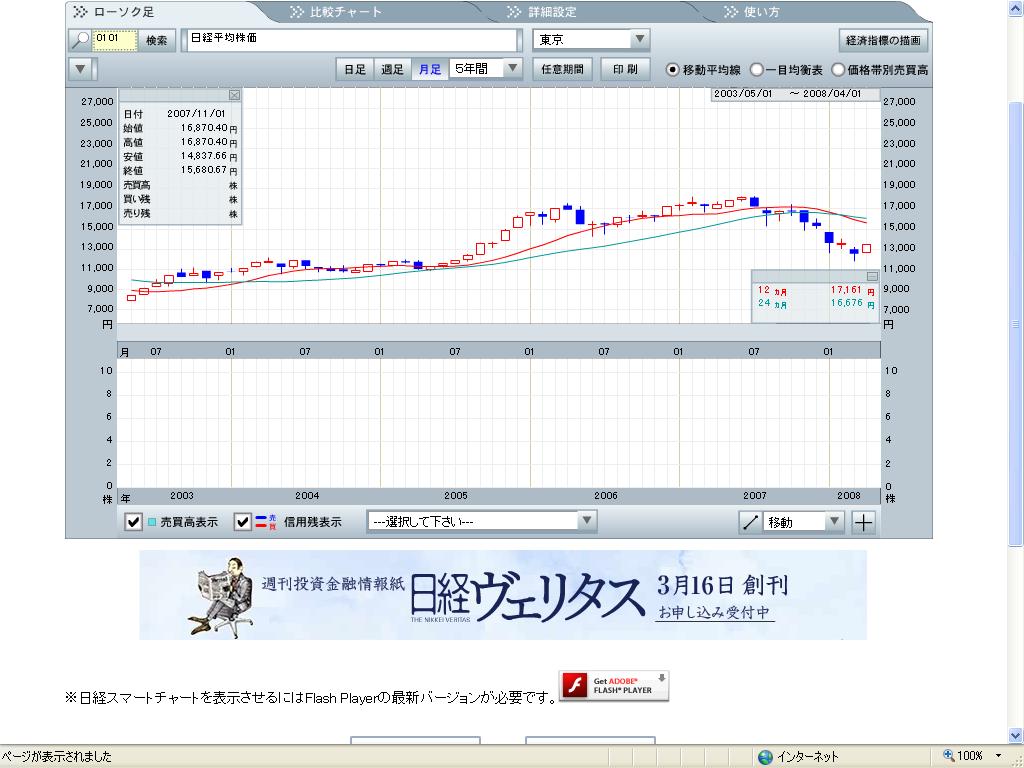This screenshot has height=768, width=1024.
Task: Open the browser zoom level dropdown arrow
Action: (999, 756)
